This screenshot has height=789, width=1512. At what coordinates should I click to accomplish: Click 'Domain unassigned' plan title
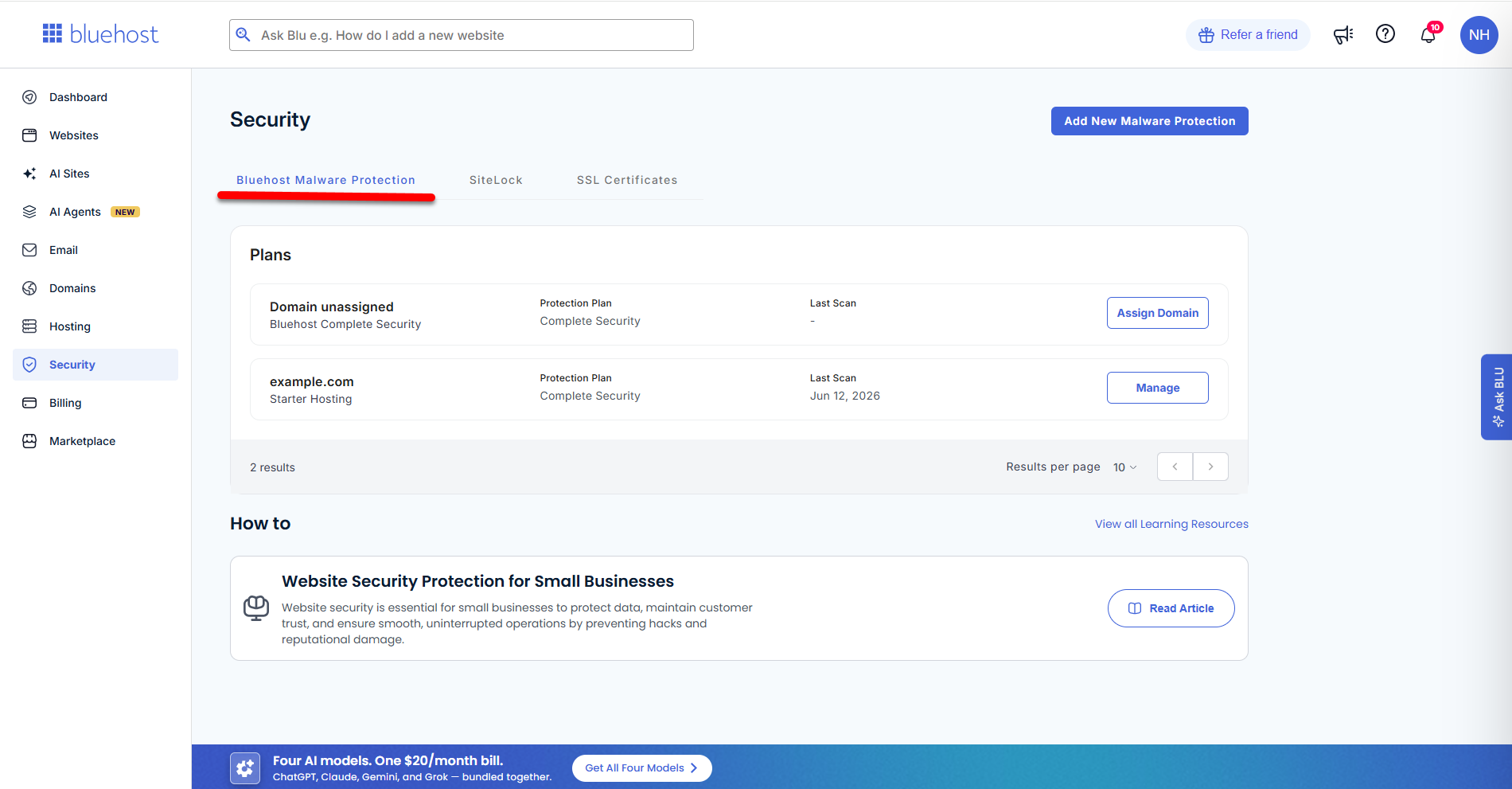(332, 307)
